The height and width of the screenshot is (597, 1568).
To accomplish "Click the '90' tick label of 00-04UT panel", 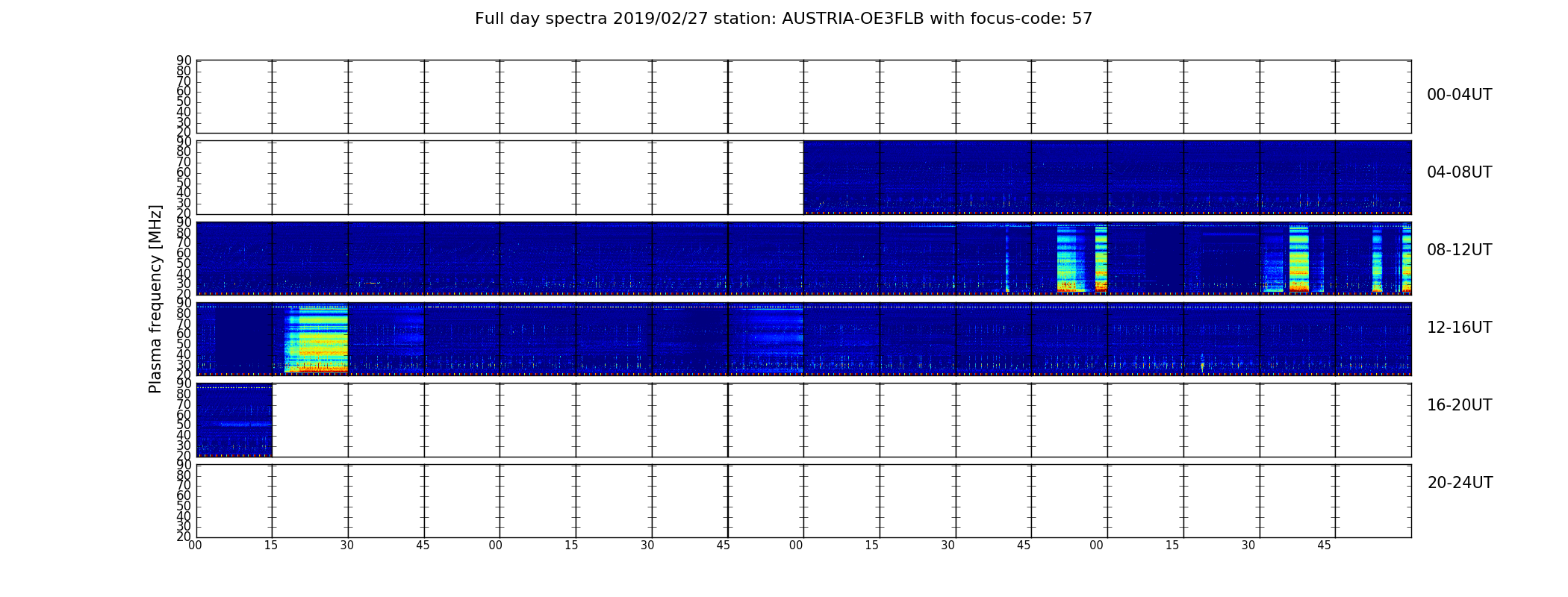I will (x=184, y=60).
